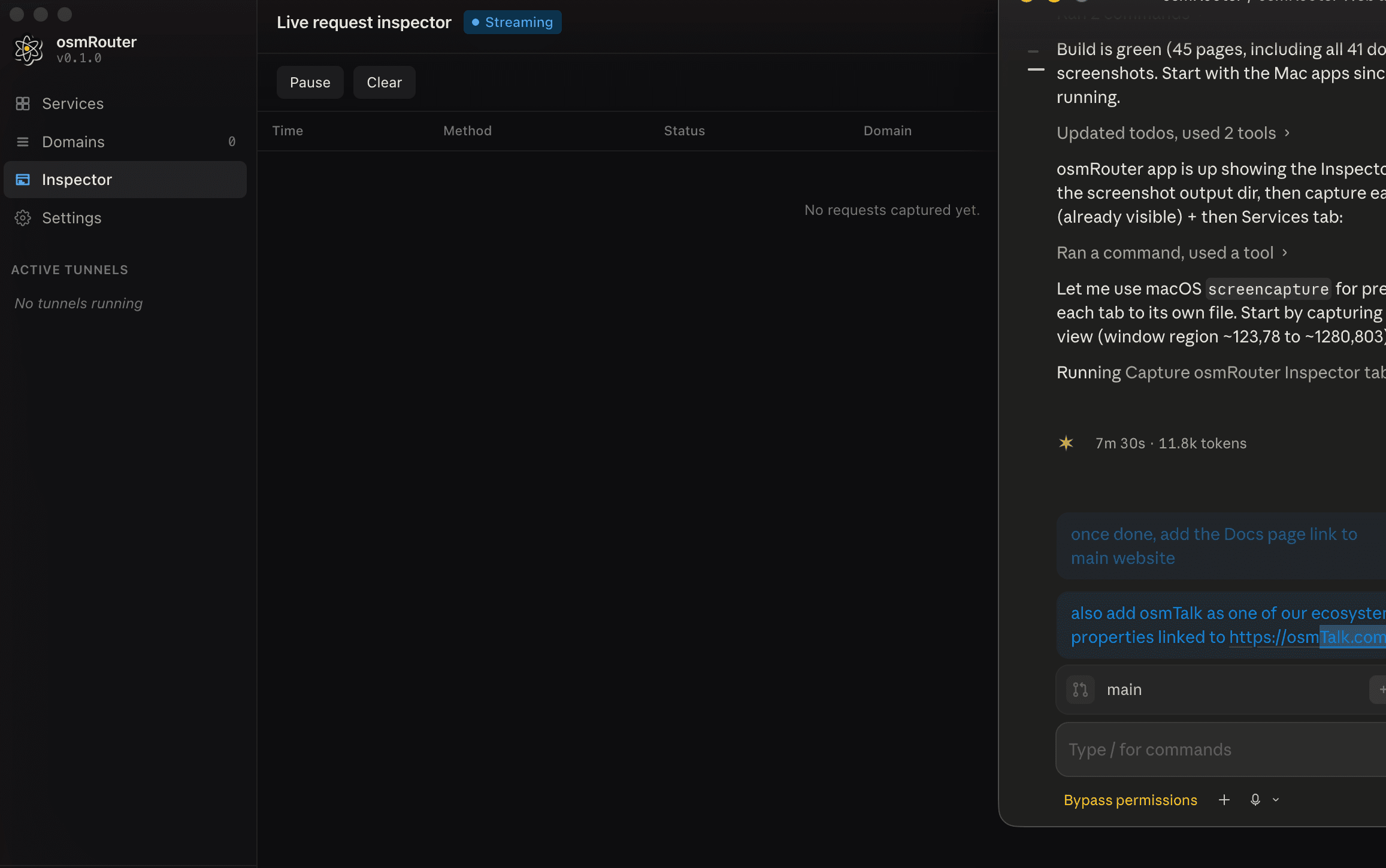Switch to the Inspector section
Viewport: 1386px width, 868px height.
pyautogui.click(x=125, y=180)
